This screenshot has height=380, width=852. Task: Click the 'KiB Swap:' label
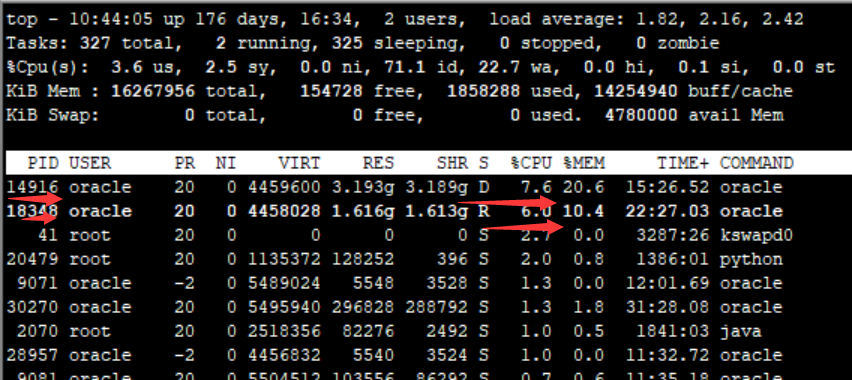53,115
